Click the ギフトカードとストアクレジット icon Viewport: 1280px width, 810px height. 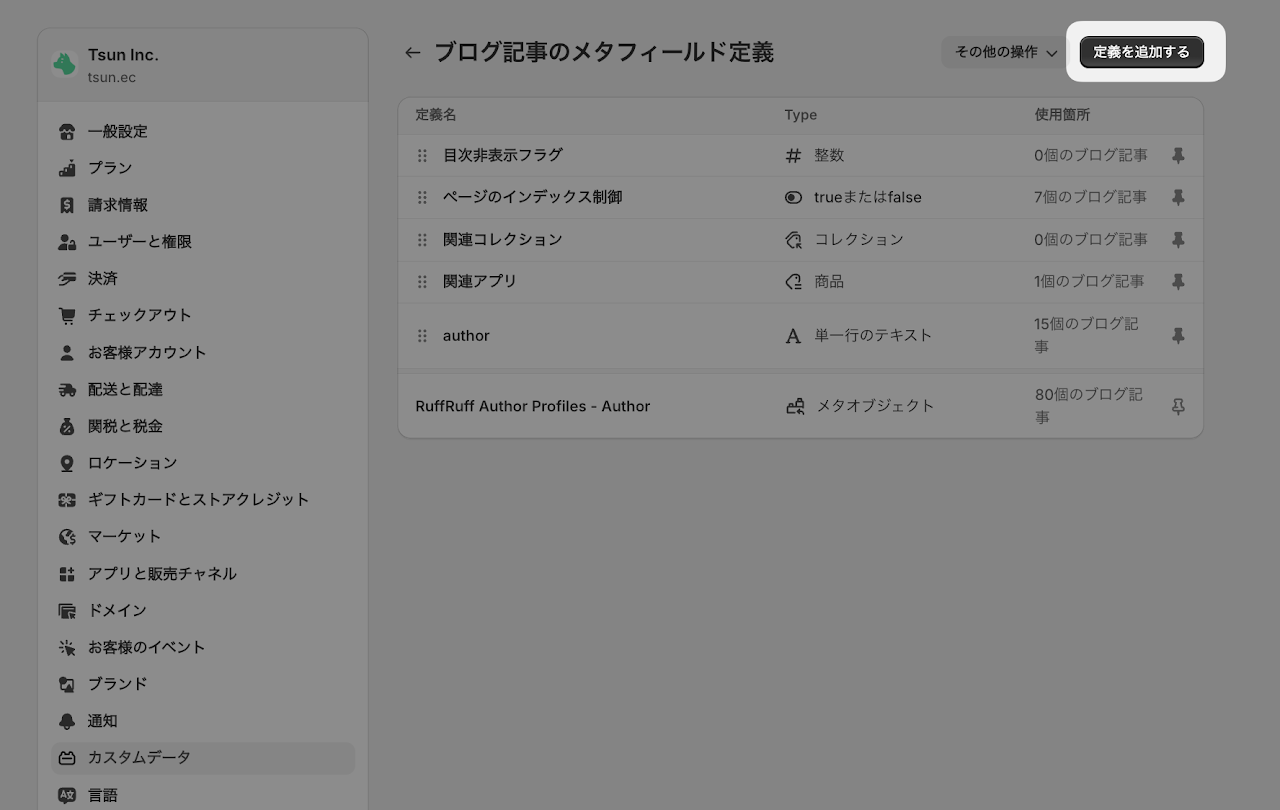coord(67,500)
